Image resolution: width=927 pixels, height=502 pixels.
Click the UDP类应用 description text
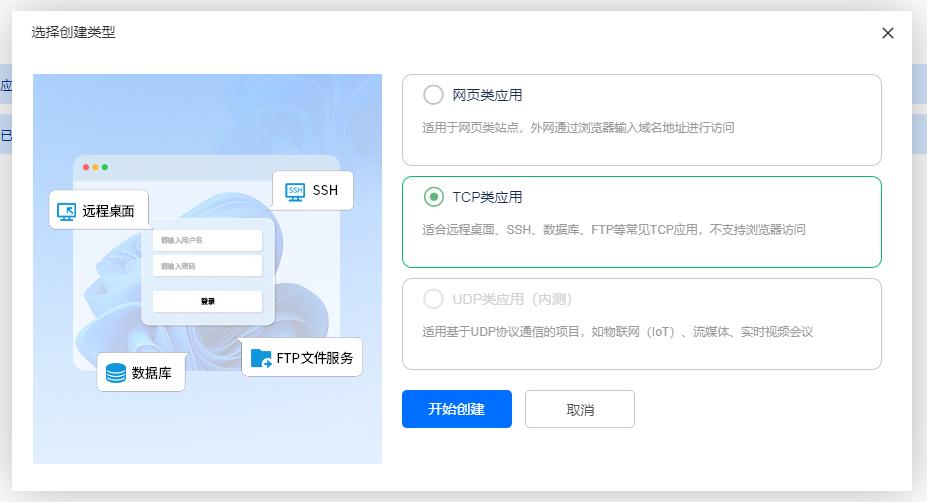(617, 332)
